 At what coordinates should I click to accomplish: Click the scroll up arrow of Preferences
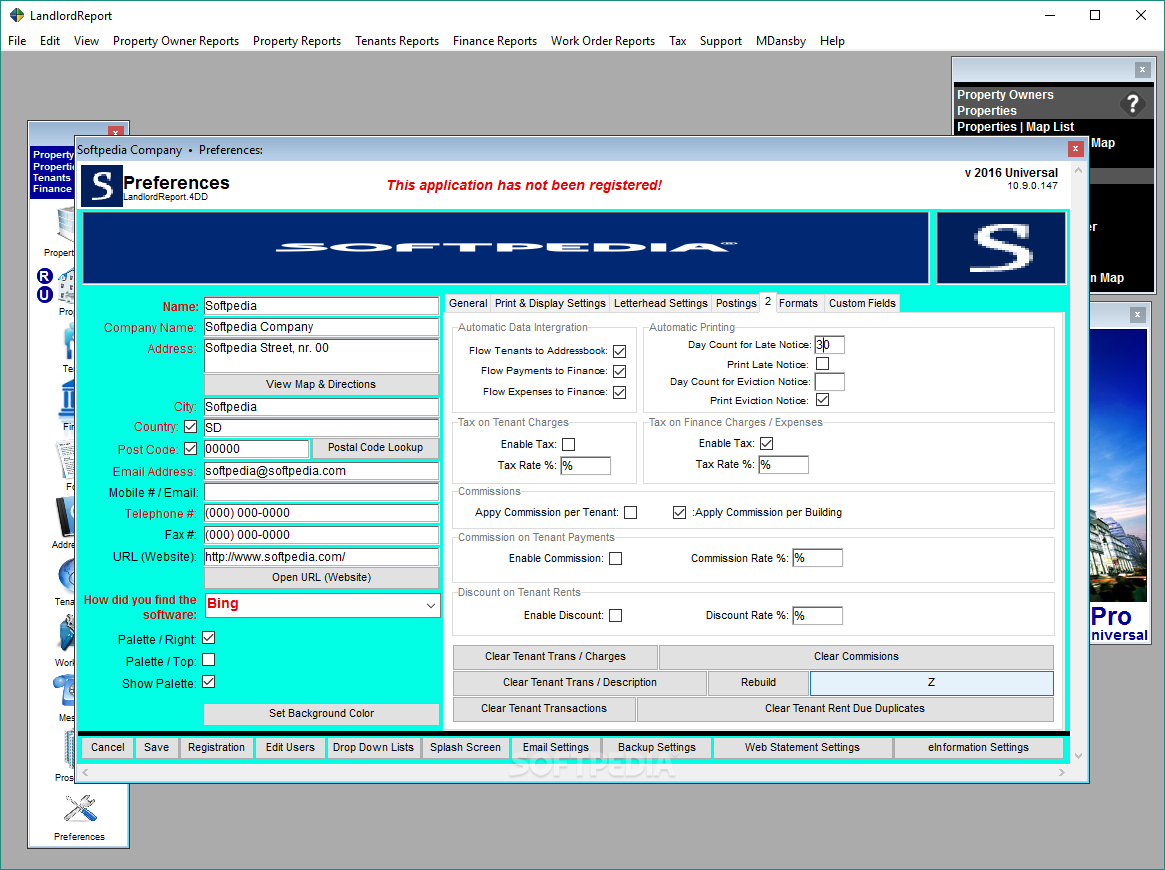coord(1078,171)
